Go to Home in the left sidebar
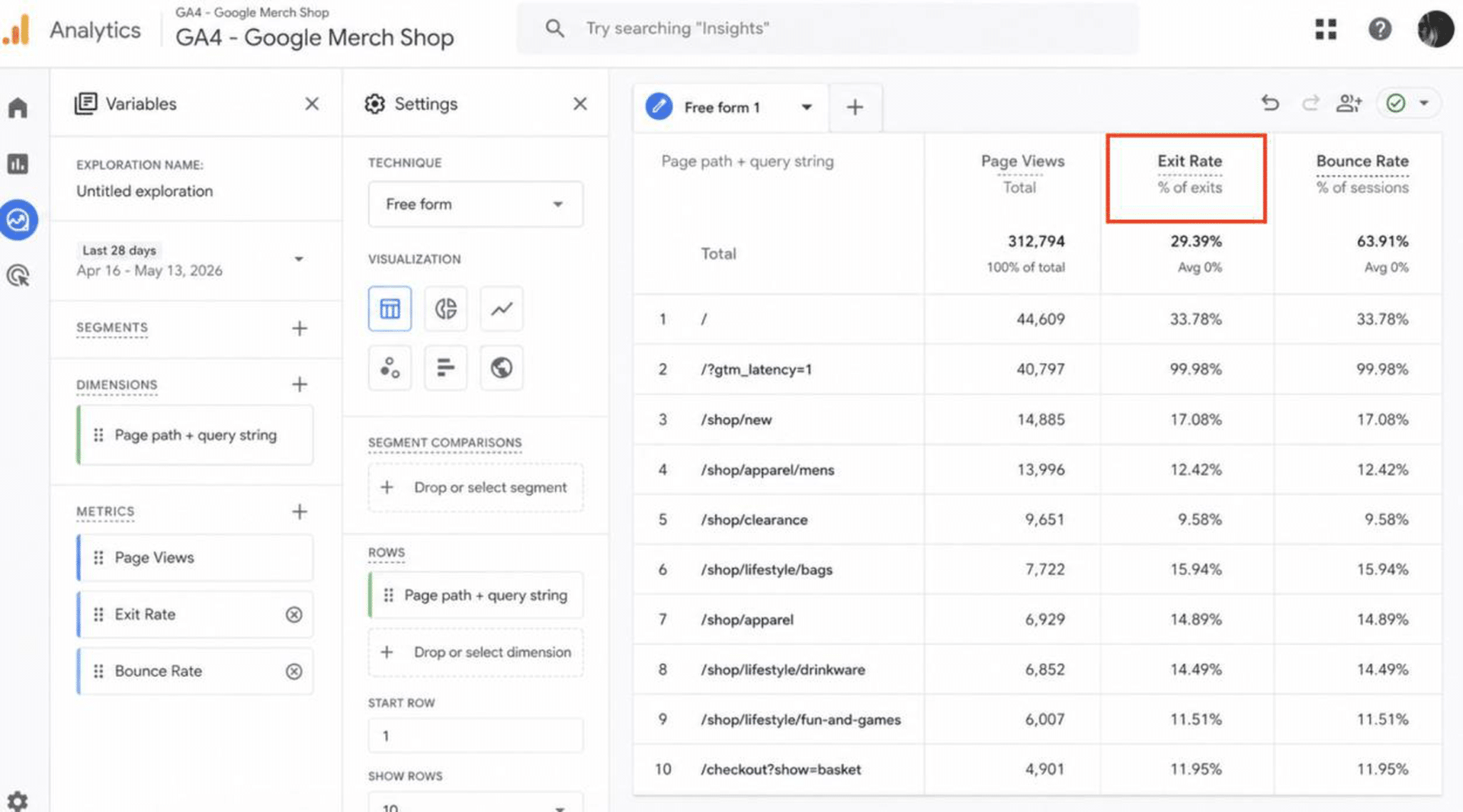 pos(18,108)
